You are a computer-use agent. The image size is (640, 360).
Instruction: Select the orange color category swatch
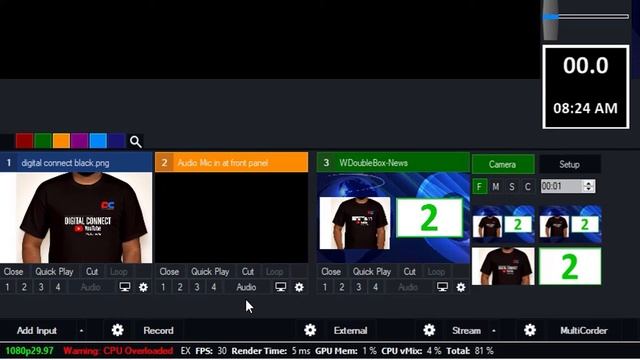[x=61, y=141]
